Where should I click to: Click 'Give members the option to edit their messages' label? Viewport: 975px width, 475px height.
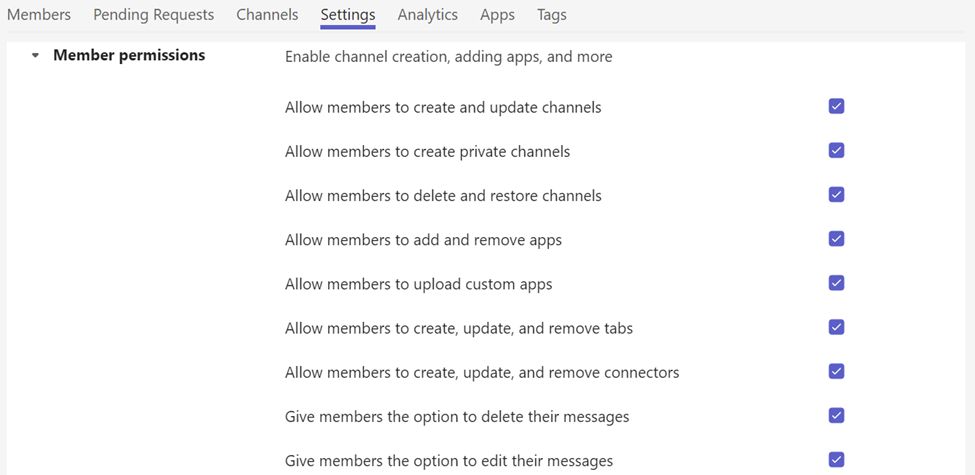449,461
